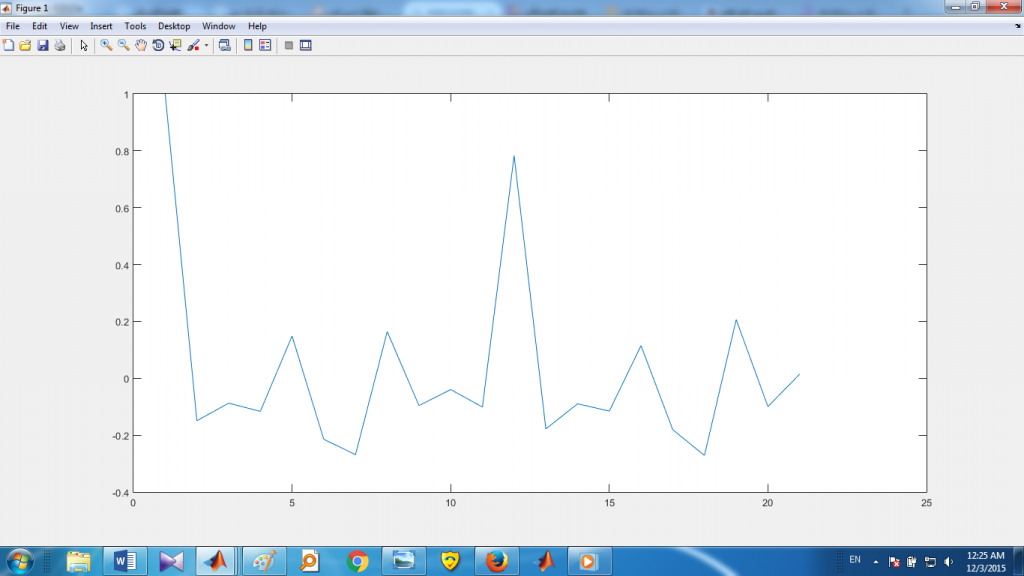
Task: Click the Link Plot toolbar icon
Action: pos(225,45)
